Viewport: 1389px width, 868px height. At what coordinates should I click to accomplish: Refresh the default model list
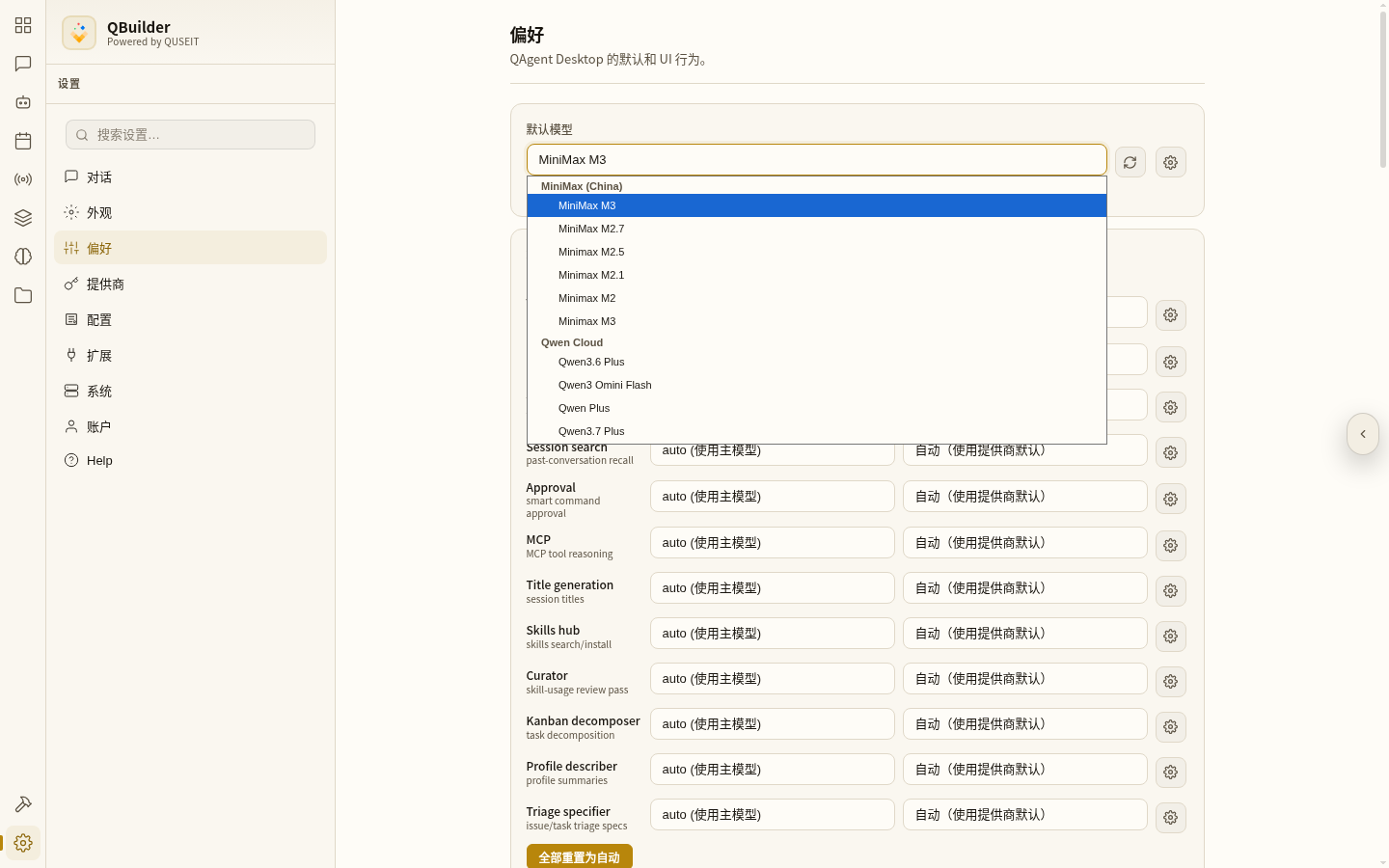[1130, 162]
